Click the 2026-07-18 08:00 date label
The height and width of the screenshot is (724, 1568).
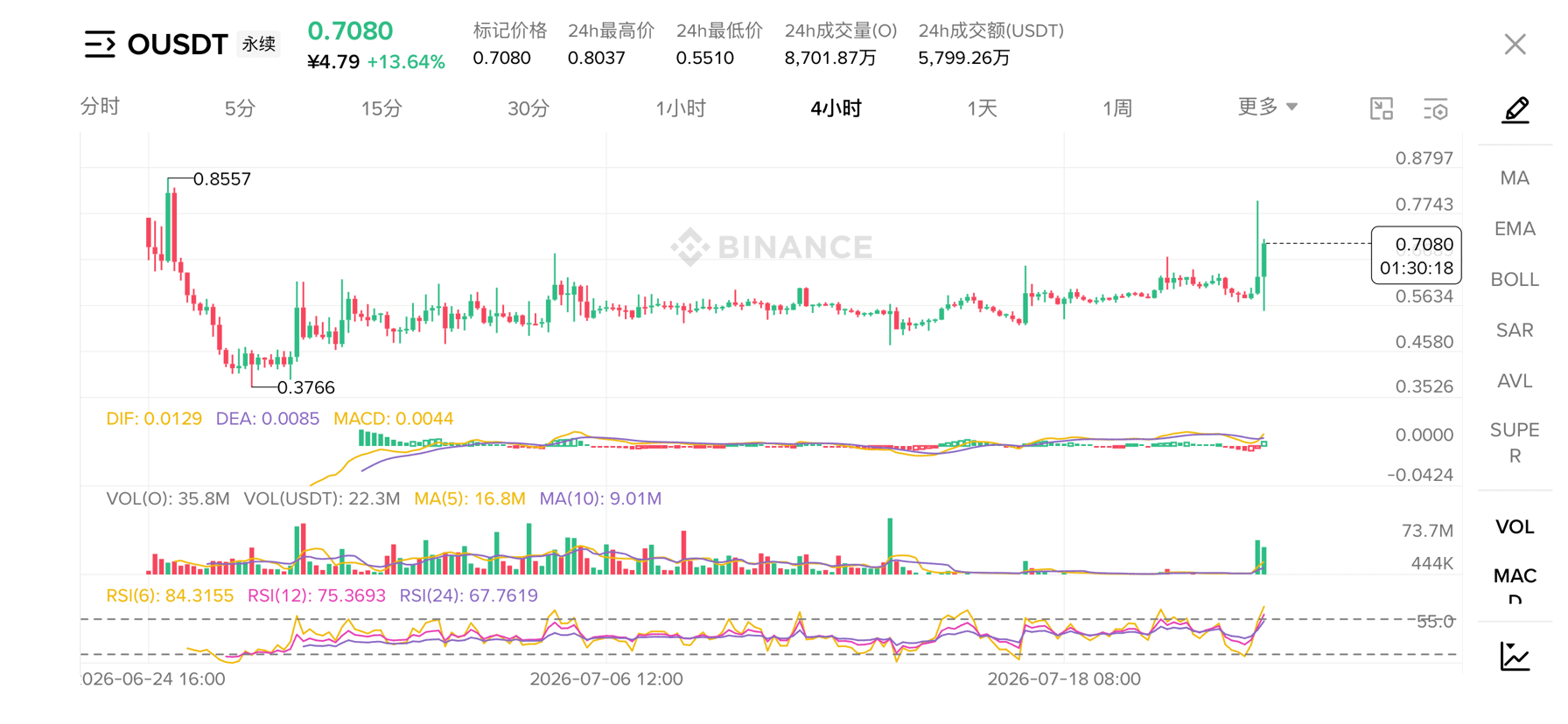click(x=1064, y=679)
